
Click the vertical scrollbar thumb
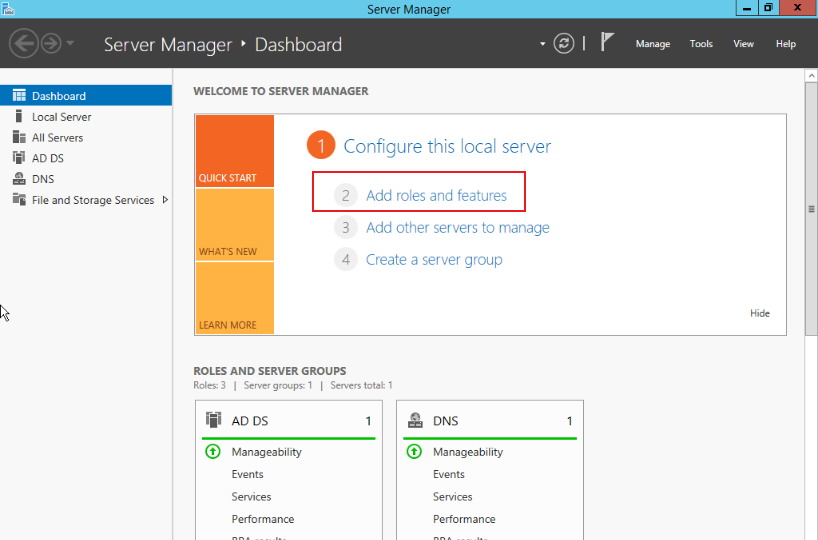[811, 209]
